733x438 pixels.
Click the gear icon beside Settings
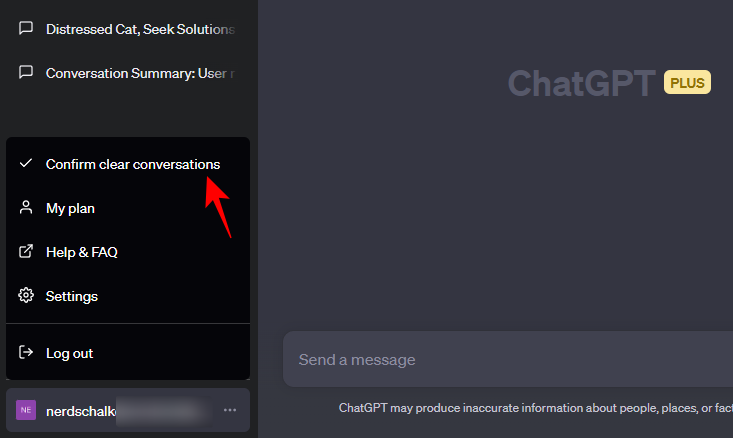pos(26,295)
